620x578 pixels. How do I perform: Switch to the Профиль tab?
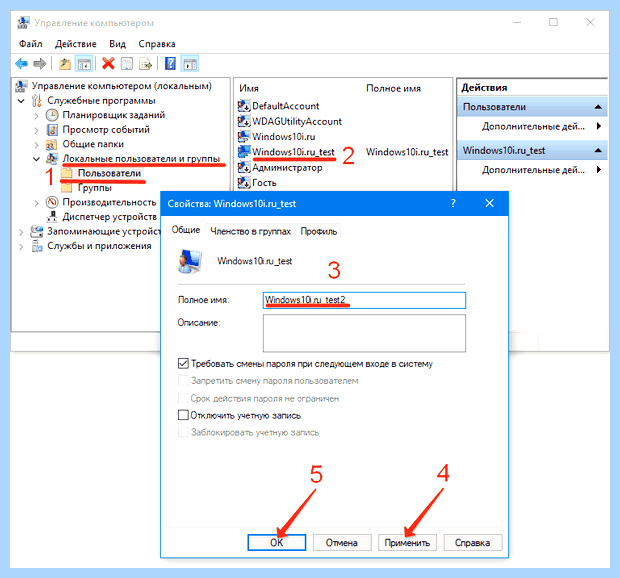319,231
